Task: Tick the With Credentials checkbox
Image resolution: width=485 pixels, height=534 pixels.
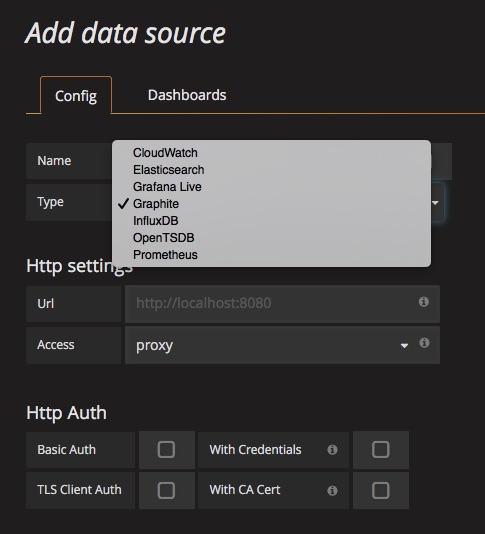Action: click(380, 449)
